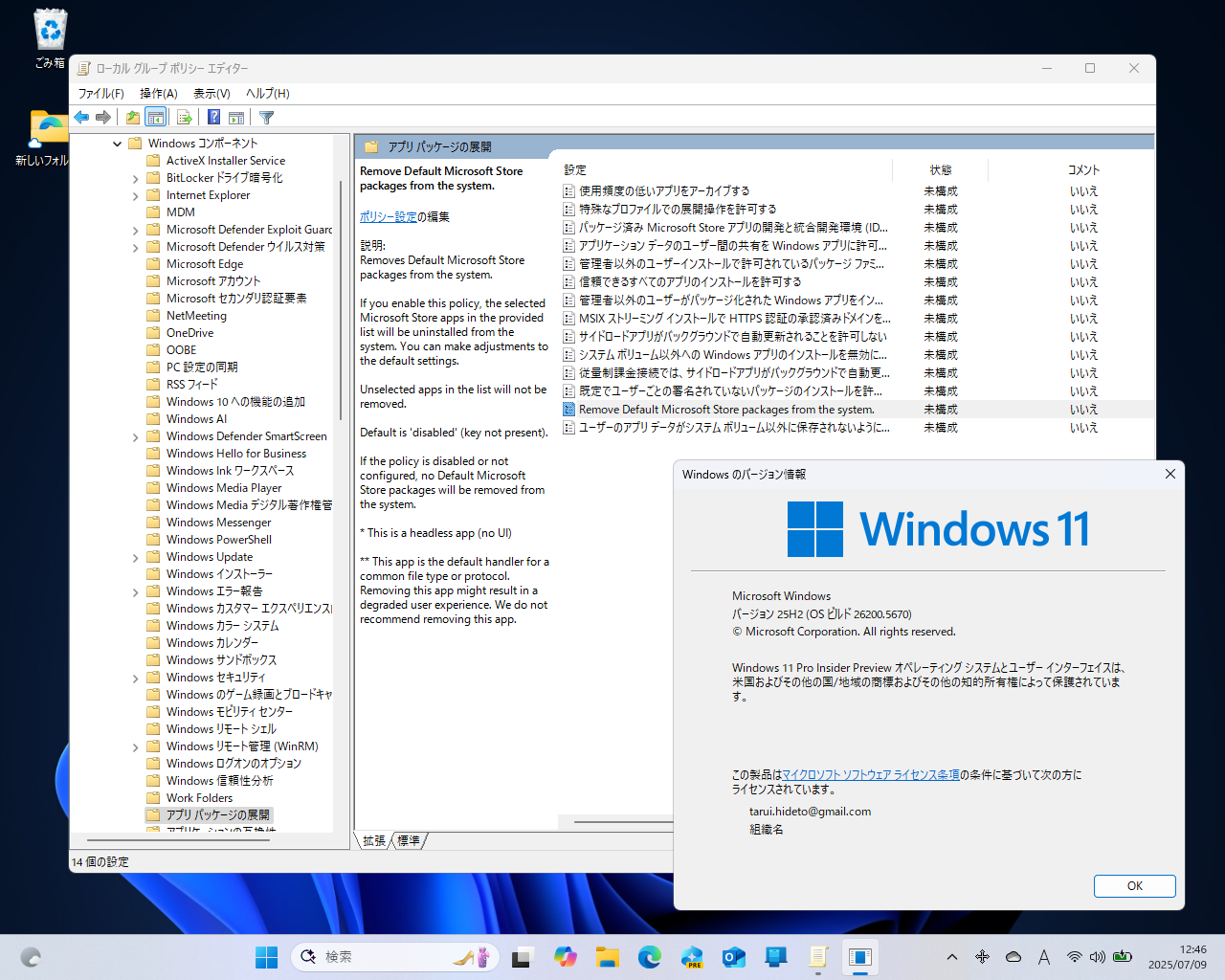Screen dimensions: 1225x980
Task: Click the Up one level folder icon
Action: [131, 117]
